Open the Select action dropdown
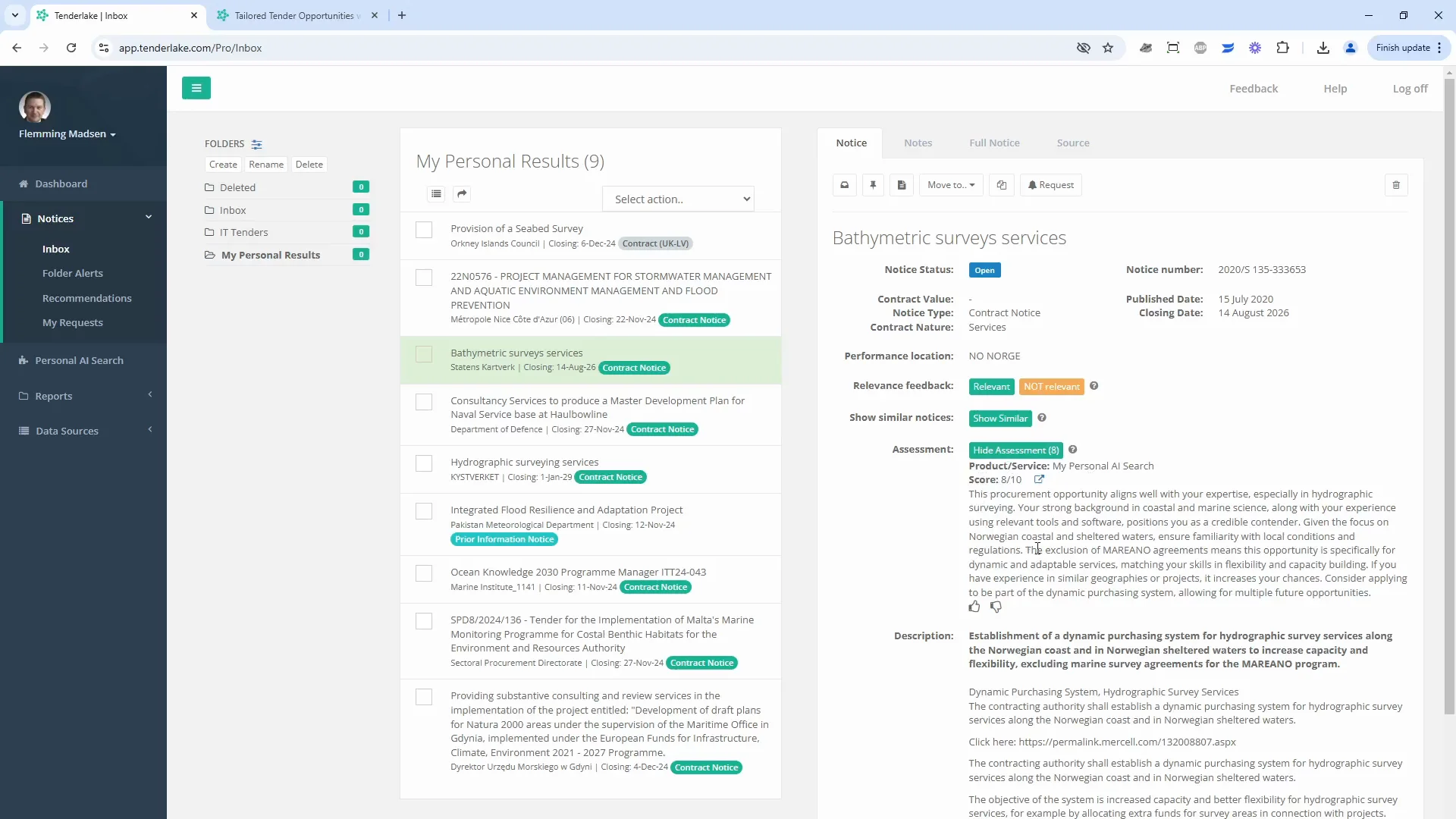 (x=678, y=199)
